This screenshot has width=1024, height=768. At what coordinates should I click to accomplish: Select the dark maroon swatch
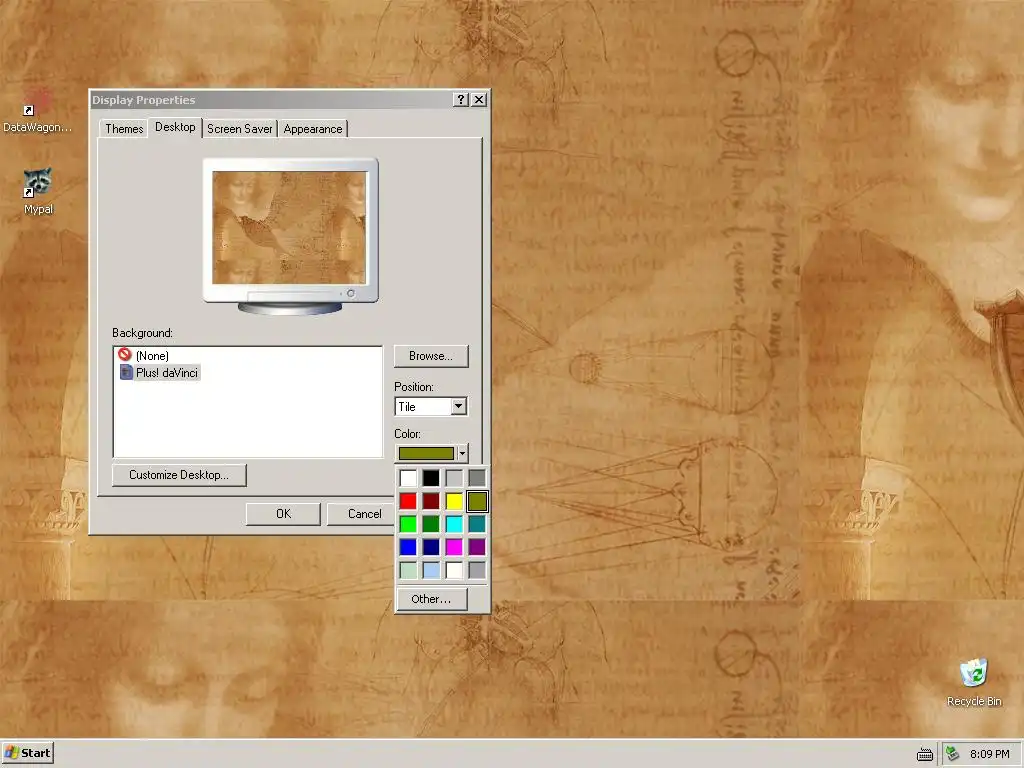click(x=431, y=501)
